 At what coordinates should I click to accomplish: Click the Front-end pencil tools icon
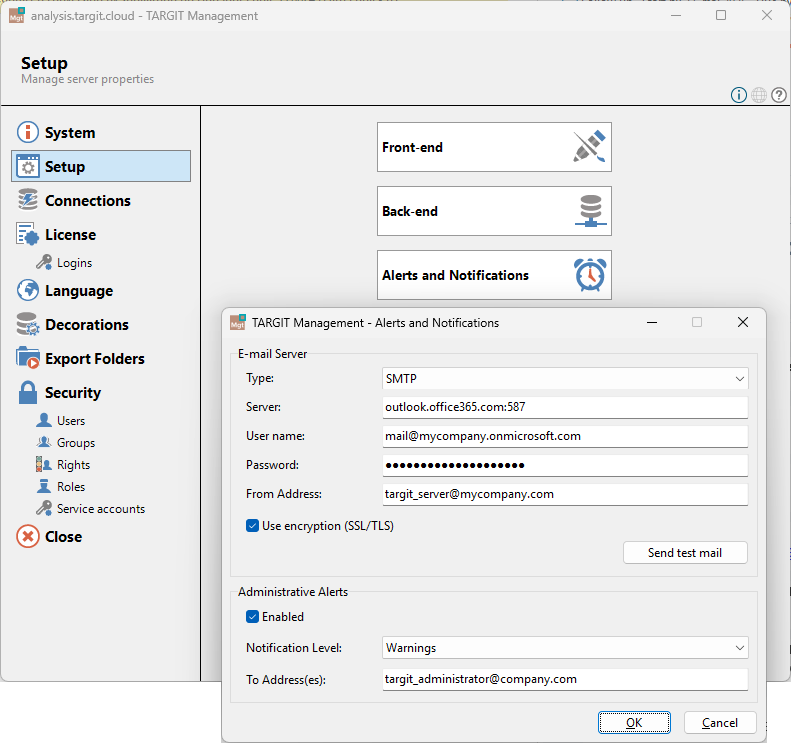pyautogui.click(x=589, y=147)
